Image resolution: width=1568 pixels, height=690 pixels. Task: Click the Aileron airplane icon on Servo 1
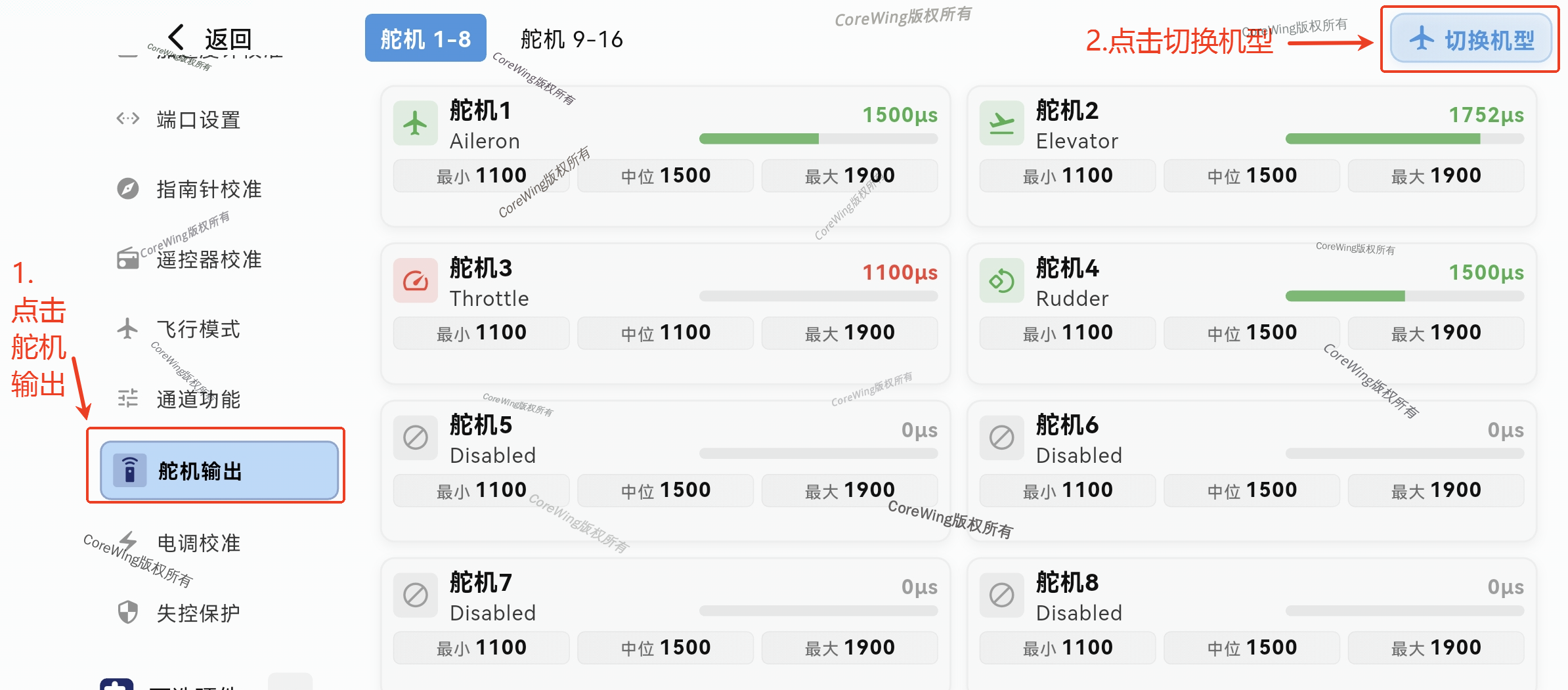click(415, 123)
